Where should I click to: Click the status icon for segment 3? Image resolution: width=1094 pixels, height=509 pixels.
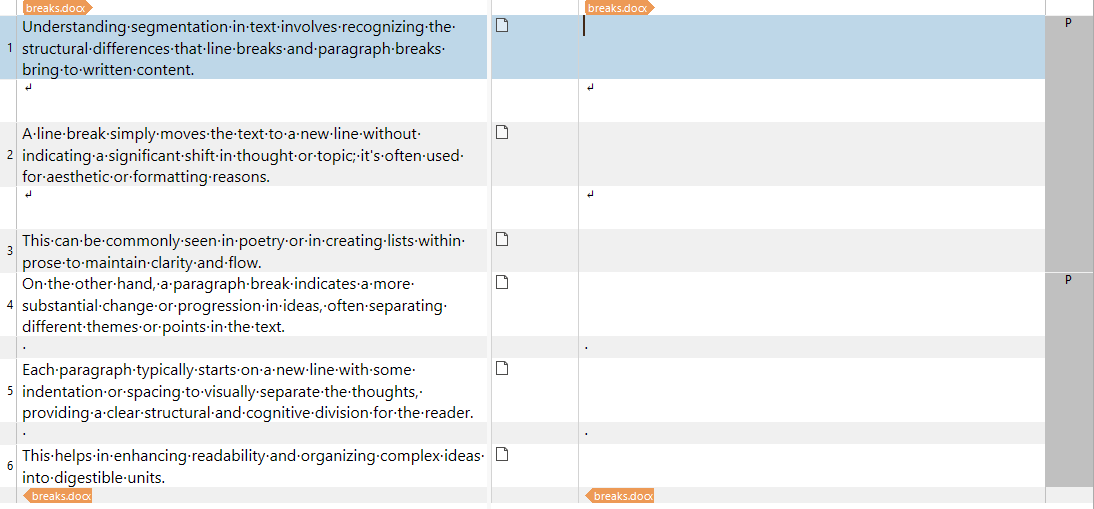(502, 239)
